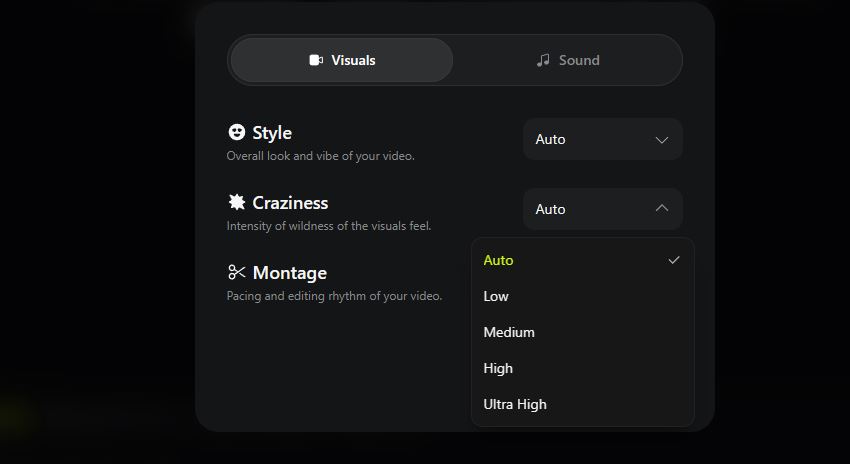Click the Craziness field showing Auto
This screenshot has width=850, height=464.
[590, 209]
